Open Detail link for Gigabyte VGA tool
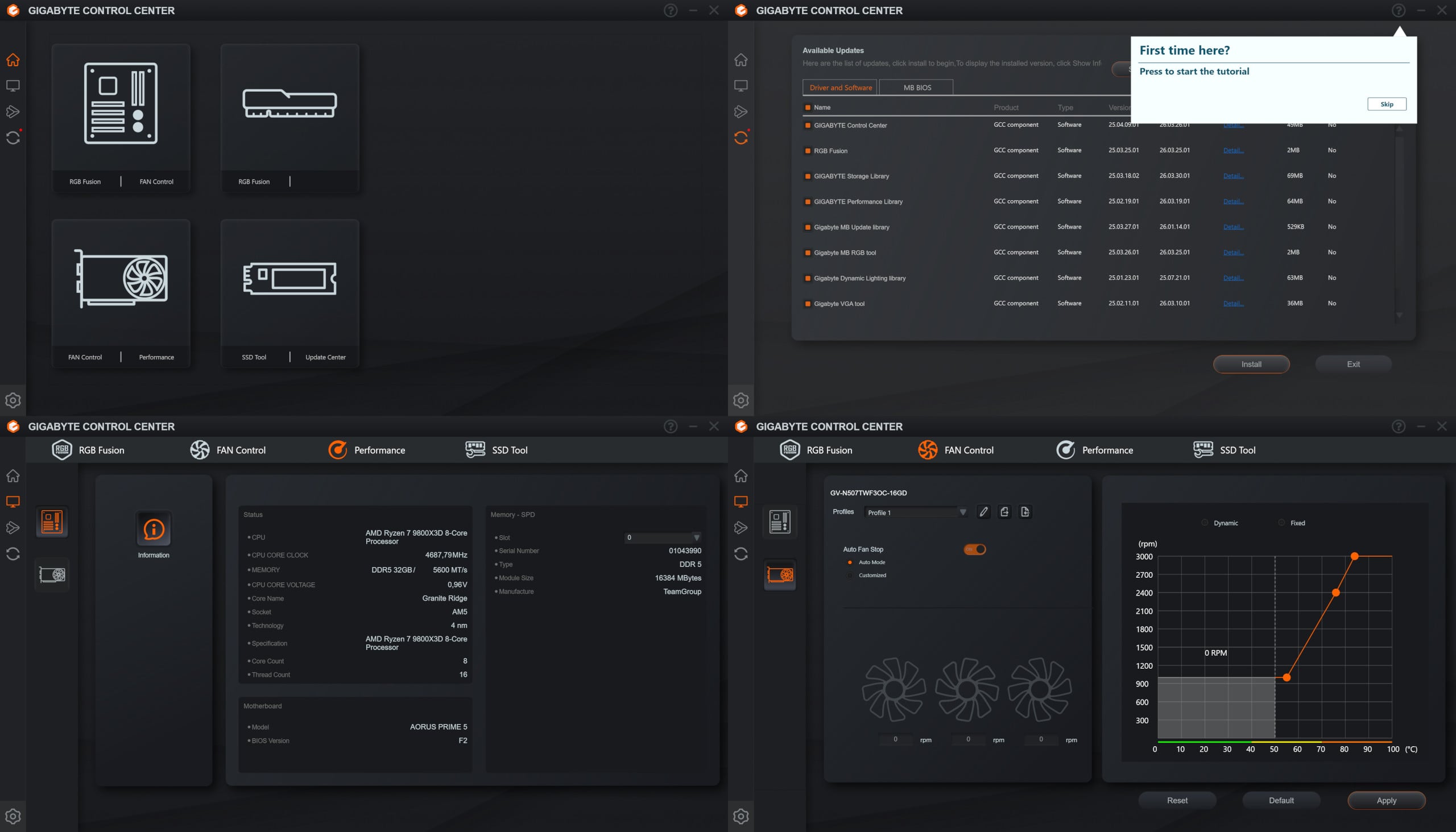Image resolution: width=1456 pixels, height=832 pixels. coord(1233,304)
